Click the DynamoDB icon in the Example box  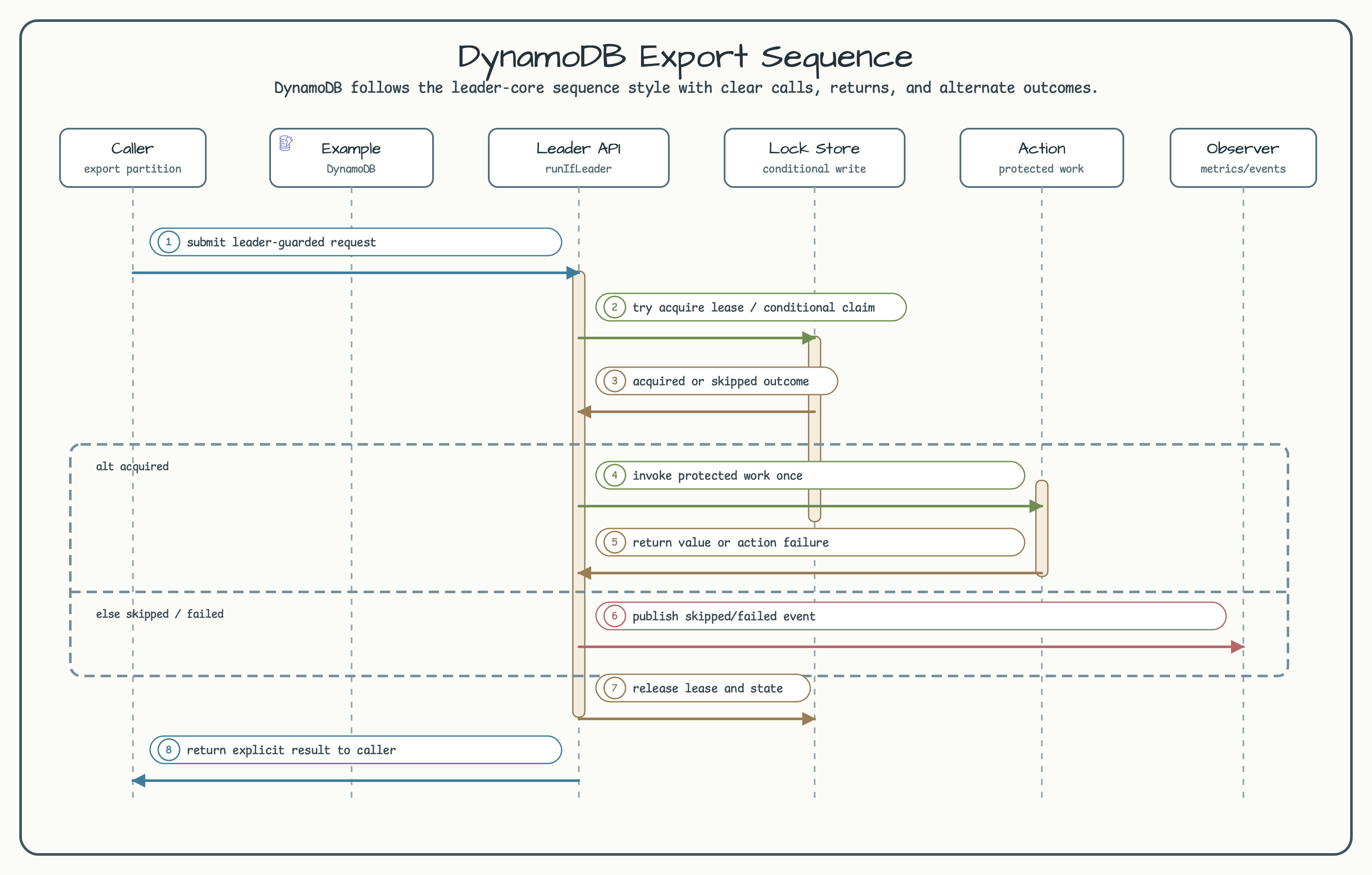click(286, 143)
